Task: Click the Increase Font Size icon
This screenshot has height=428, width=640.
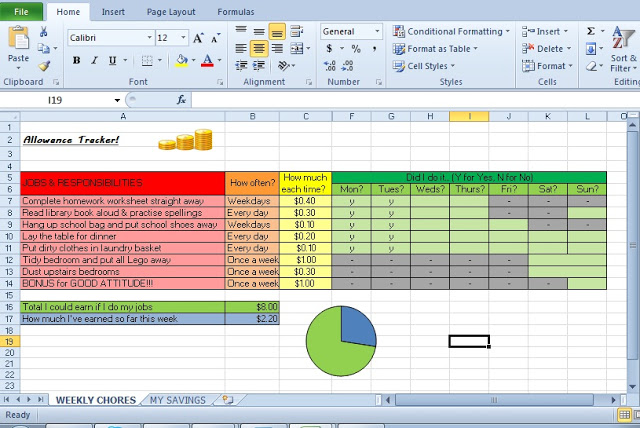Action: tap(199, 38)
